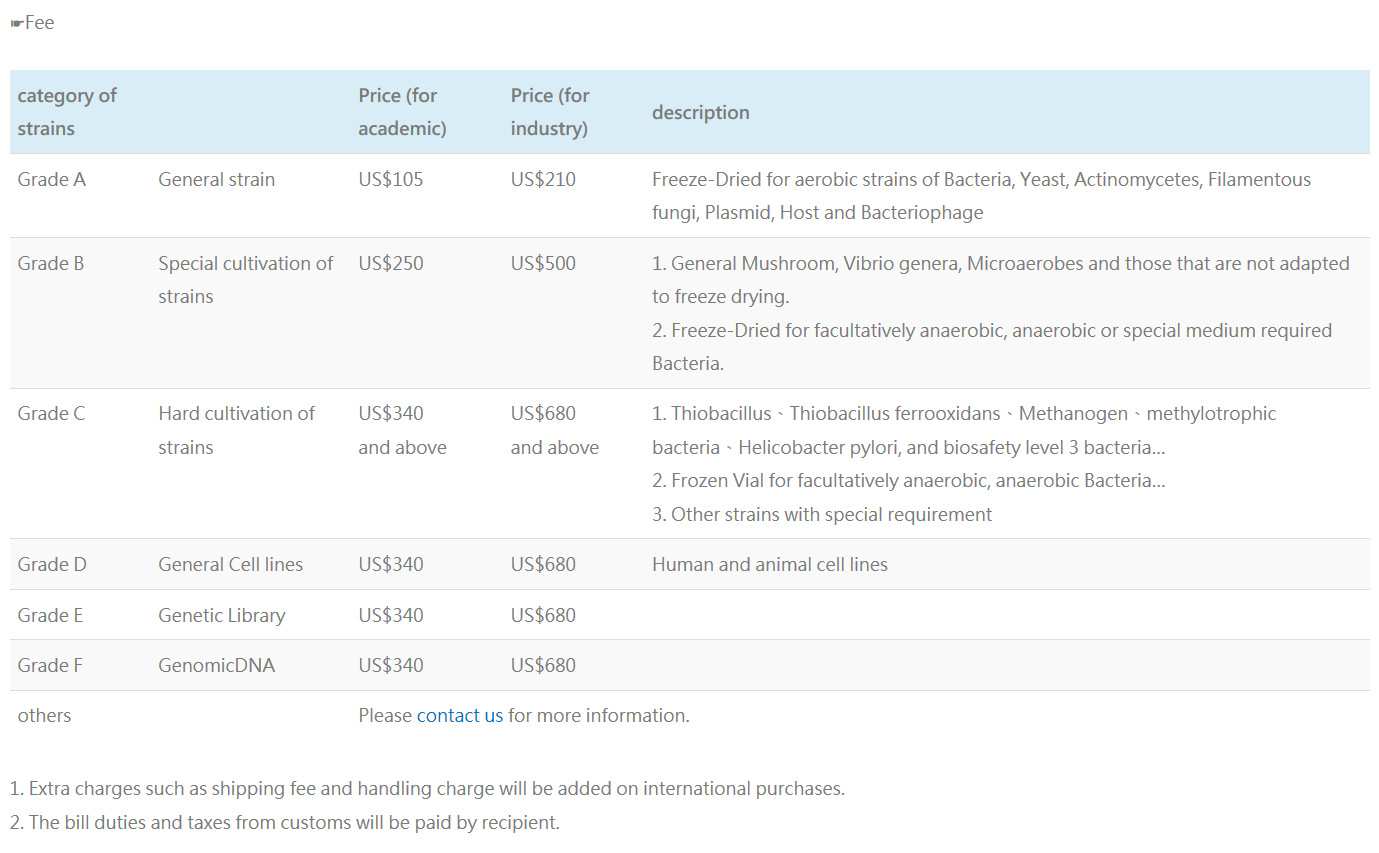Click the "Fee" section heading

(x=40, y=23)
